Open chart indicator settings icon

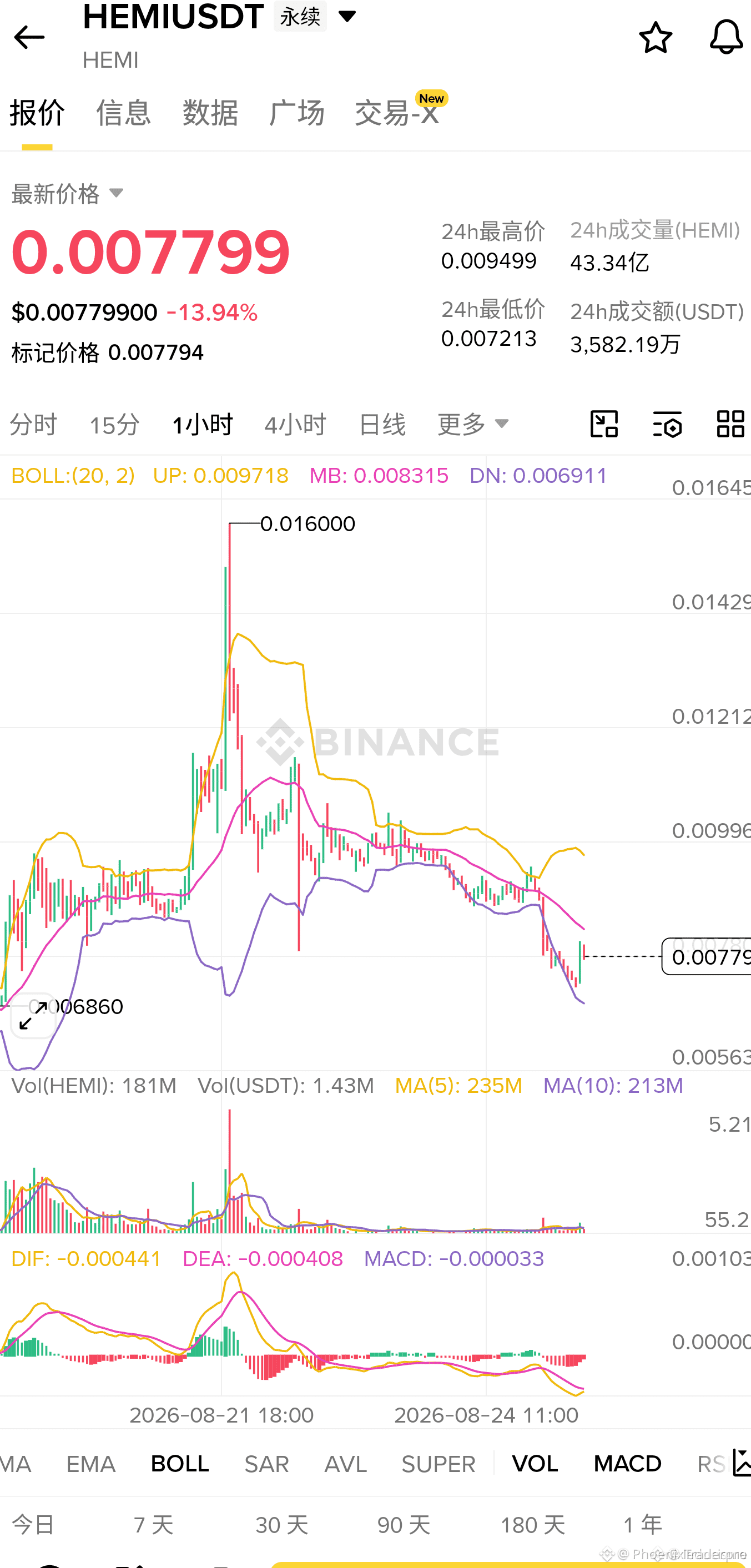click(667, 423)
